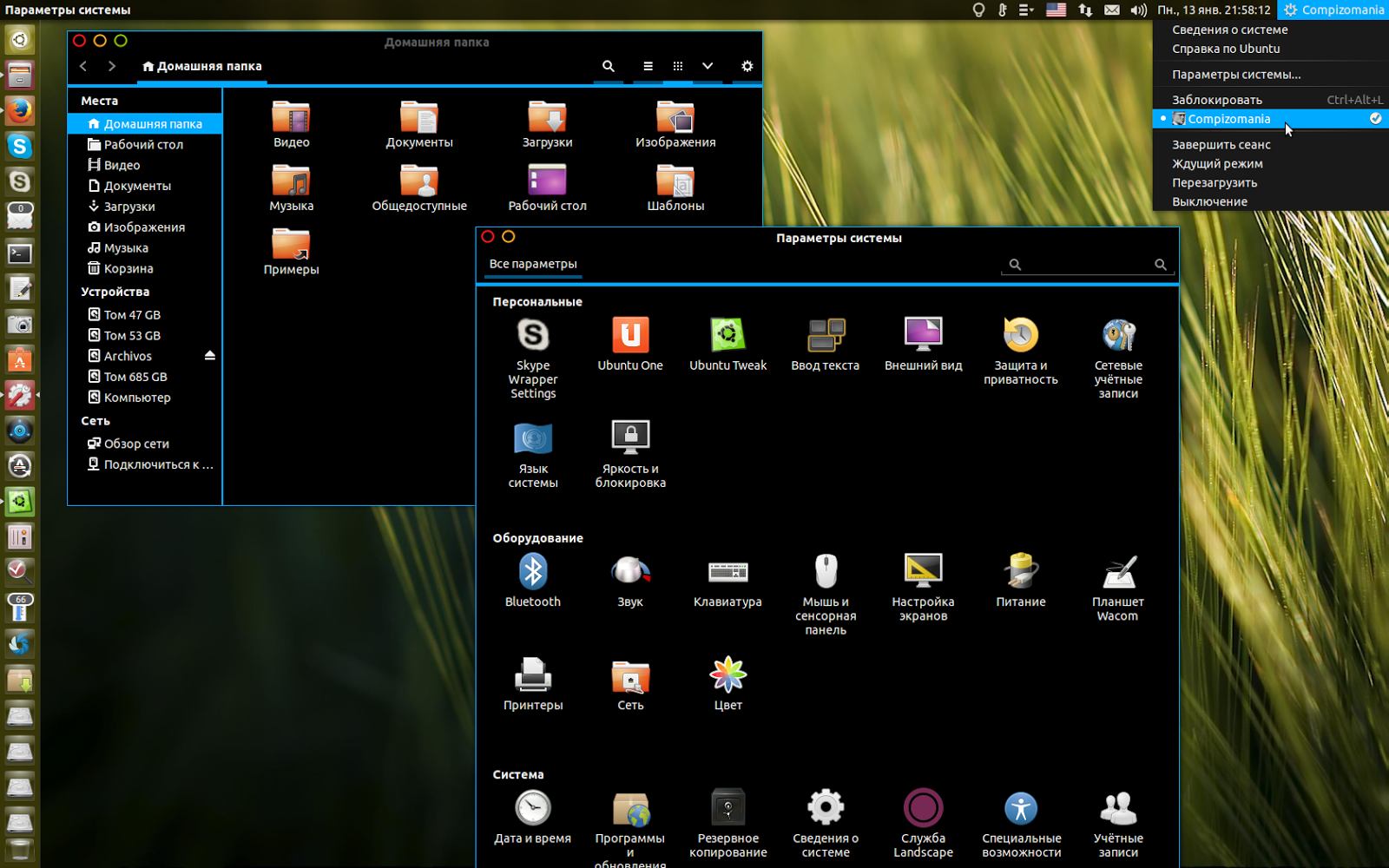Screen dimensions: 1389x868
Task: Open the Звук sound settings
Action: tap(630, 581)
